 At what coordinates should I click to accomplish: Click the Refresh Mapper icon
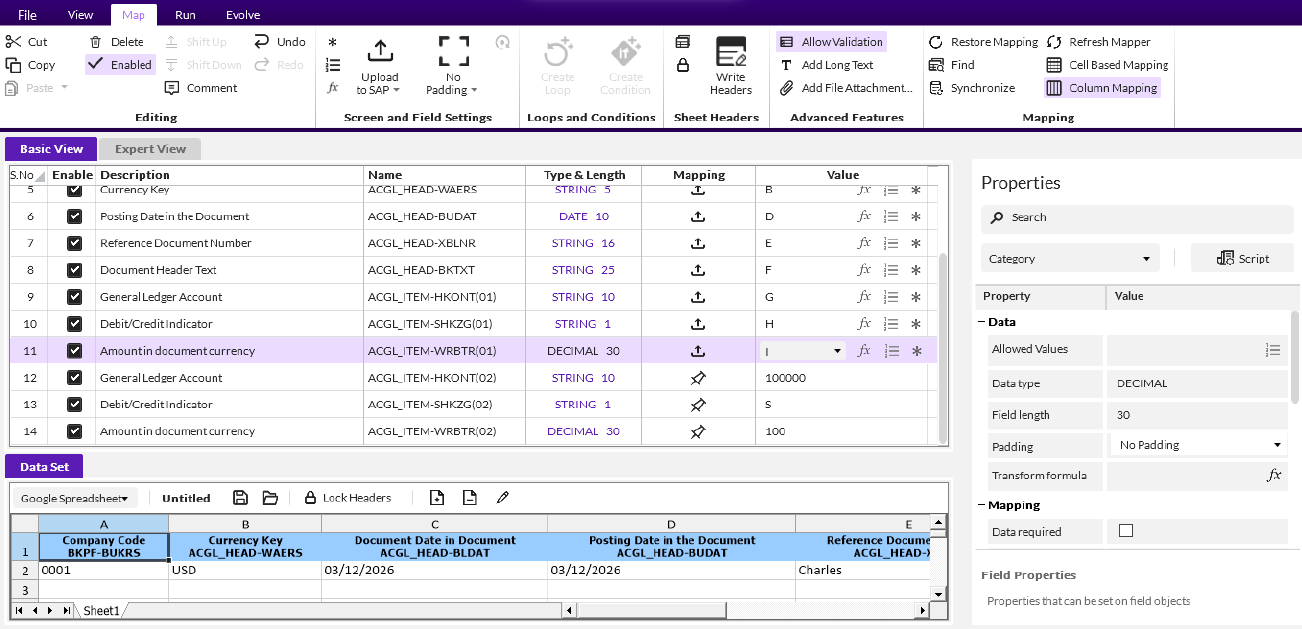pyautogui.click(x=1054, y=42)
